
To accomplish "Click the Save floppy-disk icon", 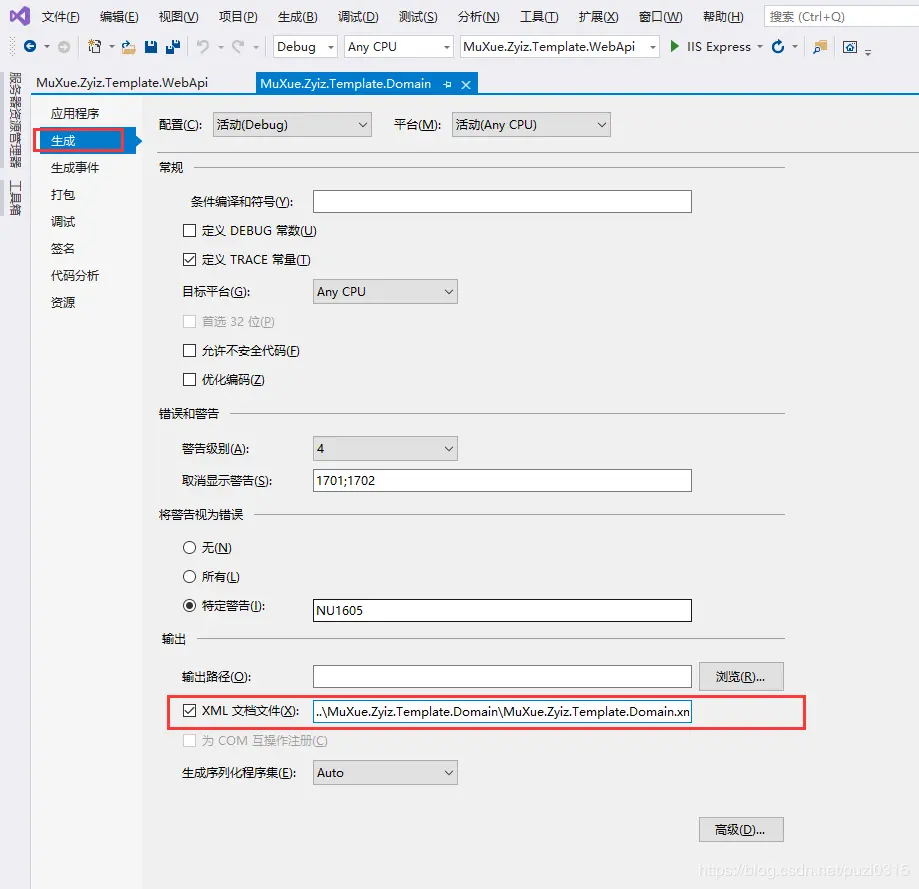I will 151,47.
